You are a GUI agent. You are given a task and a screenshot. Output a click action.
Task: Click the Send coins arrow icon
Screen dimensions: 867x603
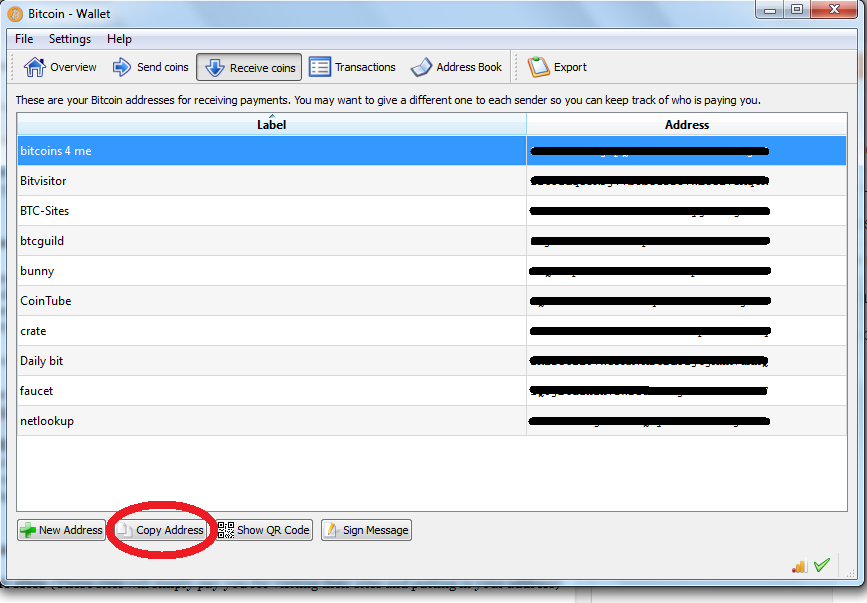122,67
